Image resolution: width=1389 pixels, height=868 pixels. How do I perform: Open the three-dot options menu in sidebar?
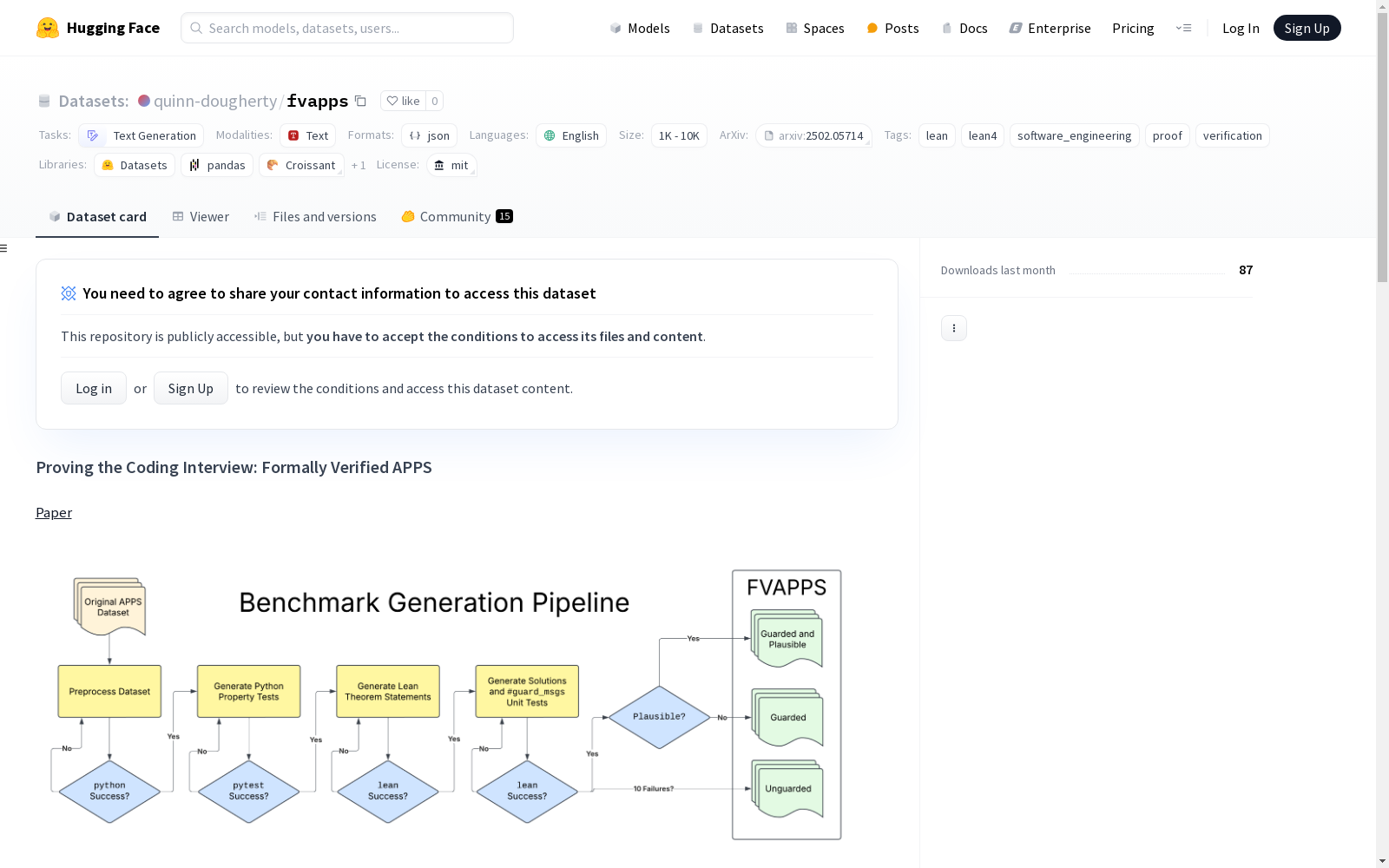(x=953, y=328)
